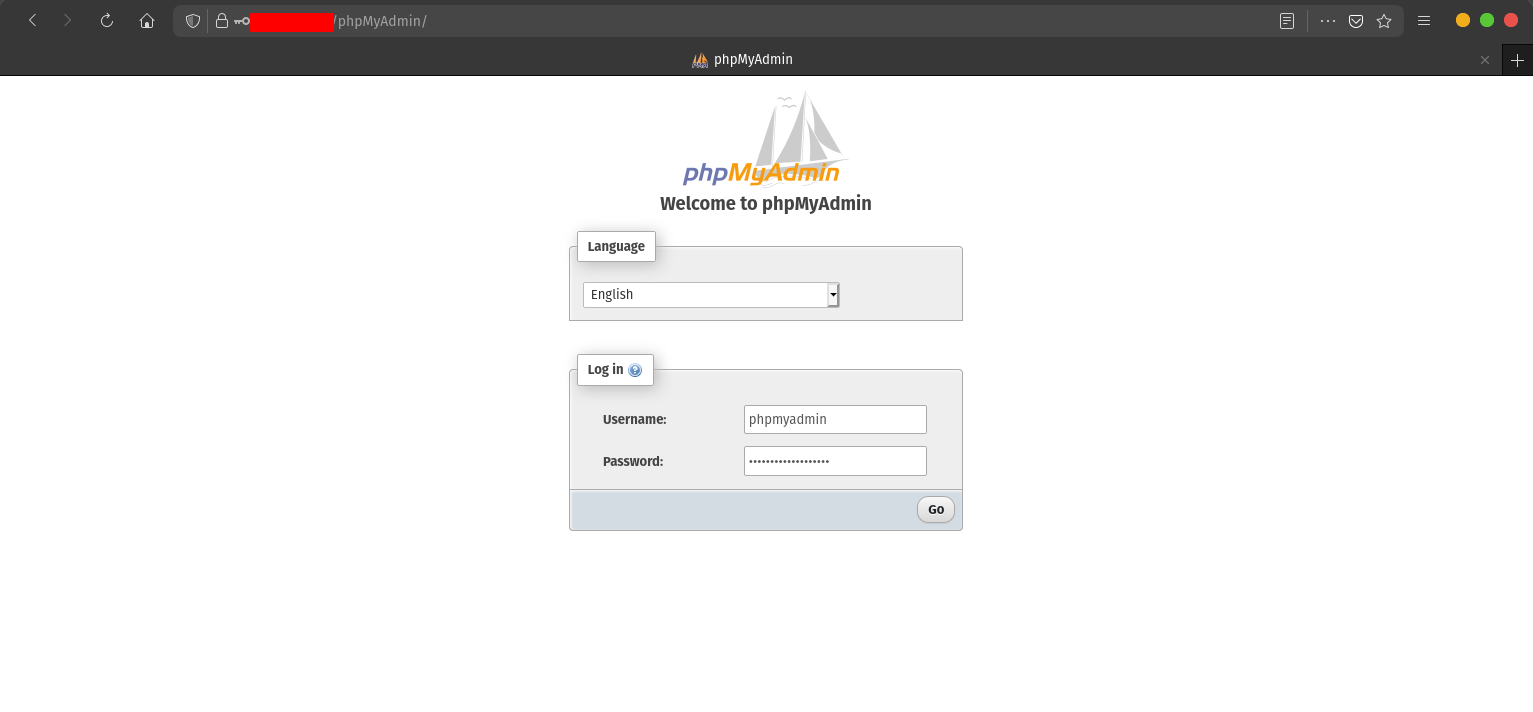Image resolution: width=1533 pixels, height=712 pixels.
Task: Click the 'Language' legend label
Action: [616, 246]
